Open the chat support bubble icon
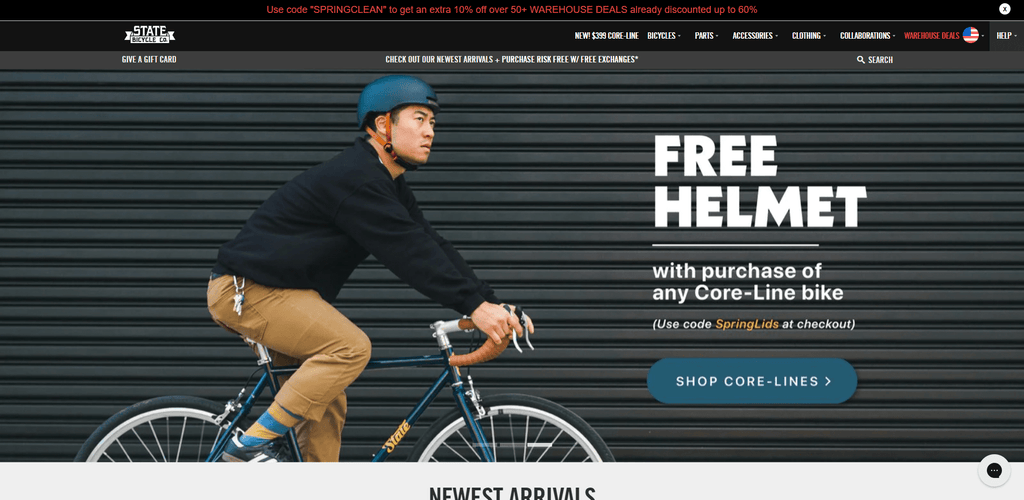Screen dimensions: 1024x500 click(994, 470)
